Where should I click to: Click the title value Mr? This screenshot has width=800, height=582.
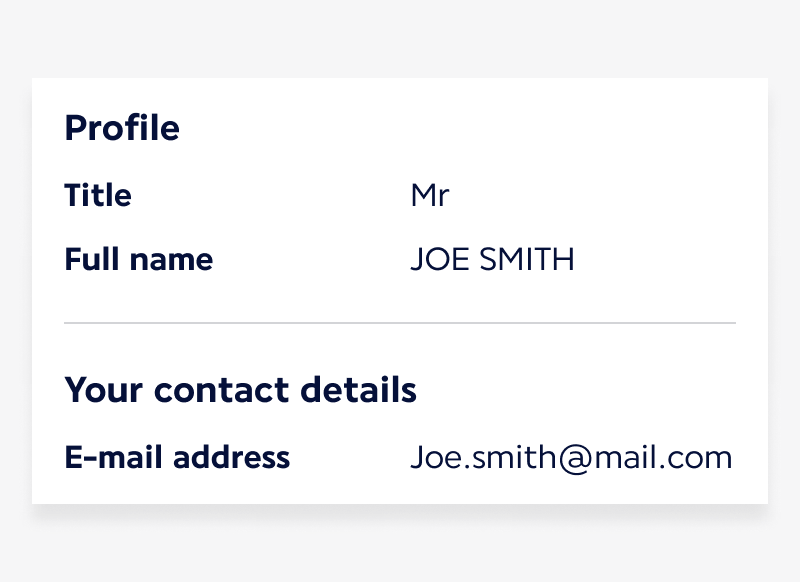pyautogui.click(x=429, y=195)
